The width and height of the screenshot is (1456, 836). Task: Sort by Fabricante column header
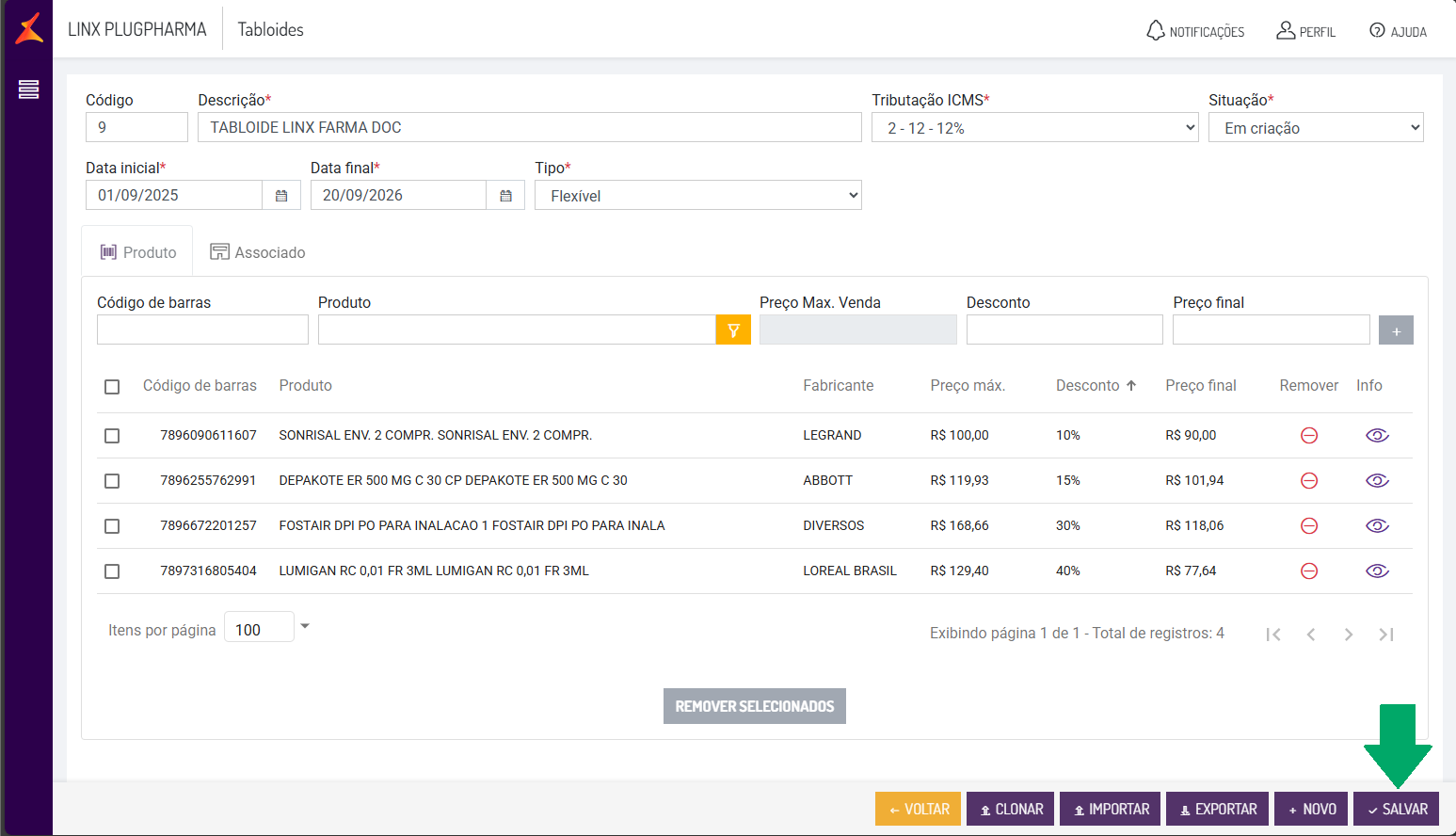pos(838,385)
